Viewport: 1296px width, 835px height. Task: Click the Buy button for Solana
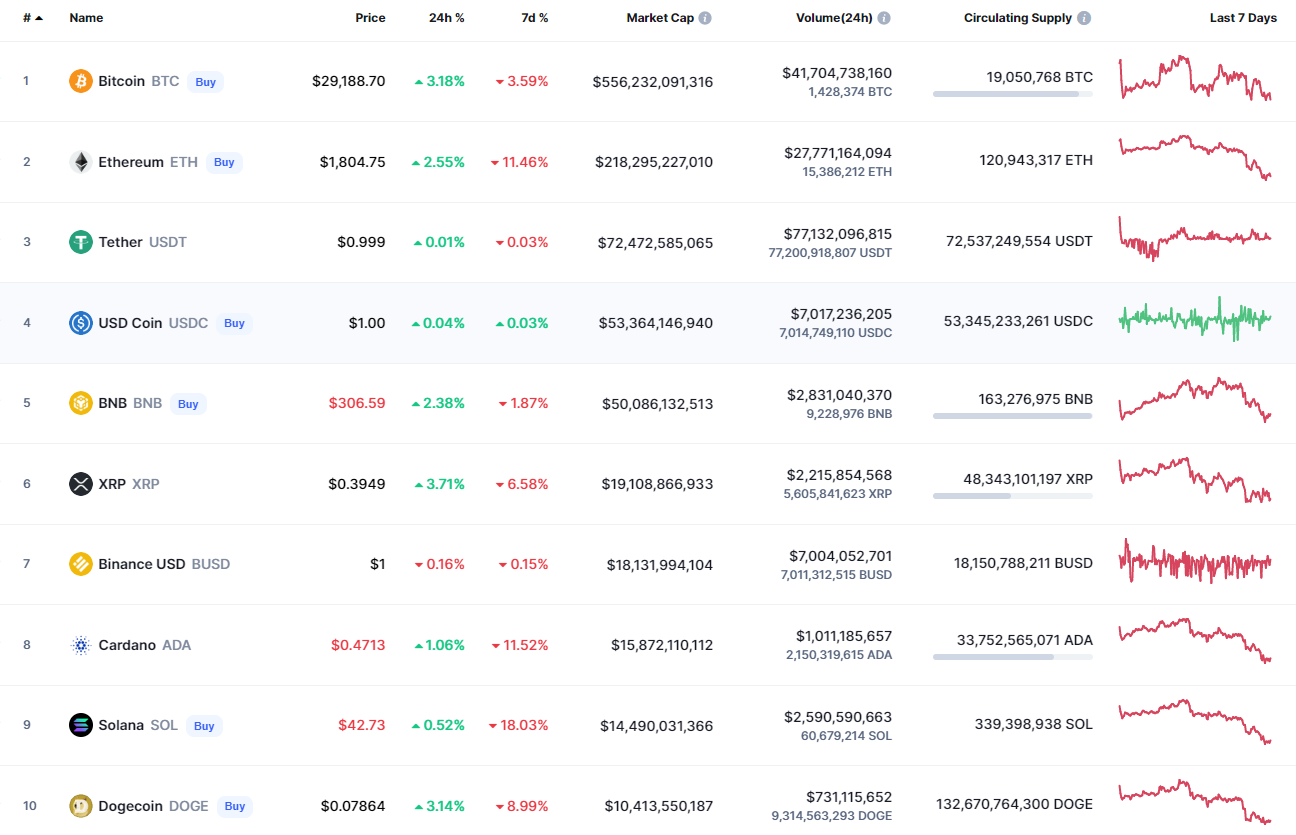[204, 726]
